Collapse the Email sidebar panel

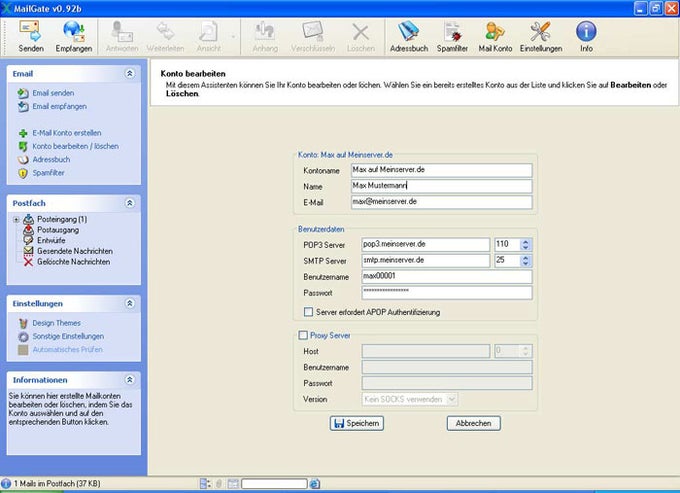pyautogui.click(x=130, y=74)
